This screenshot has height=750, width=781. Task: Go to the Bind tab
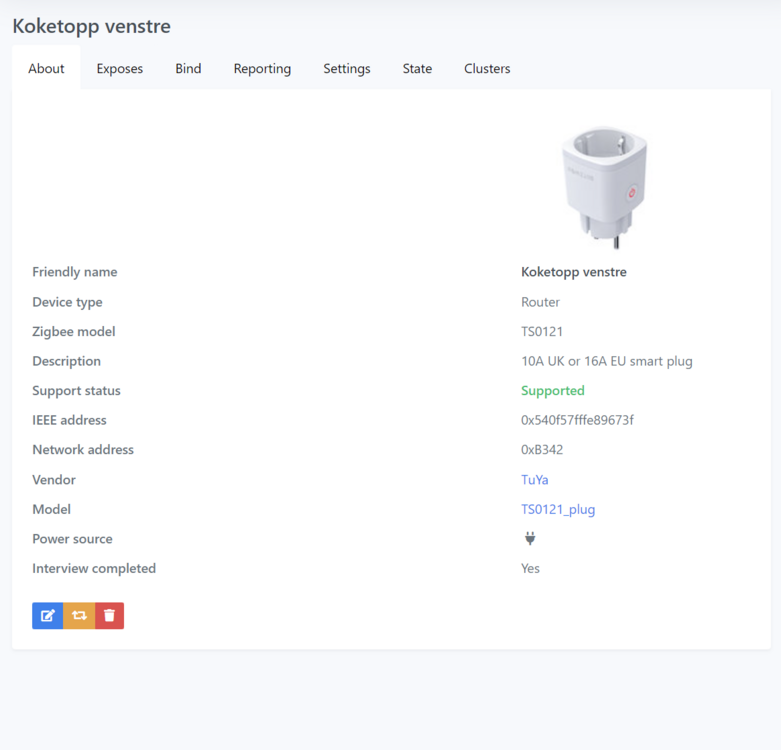click(188, 69)
